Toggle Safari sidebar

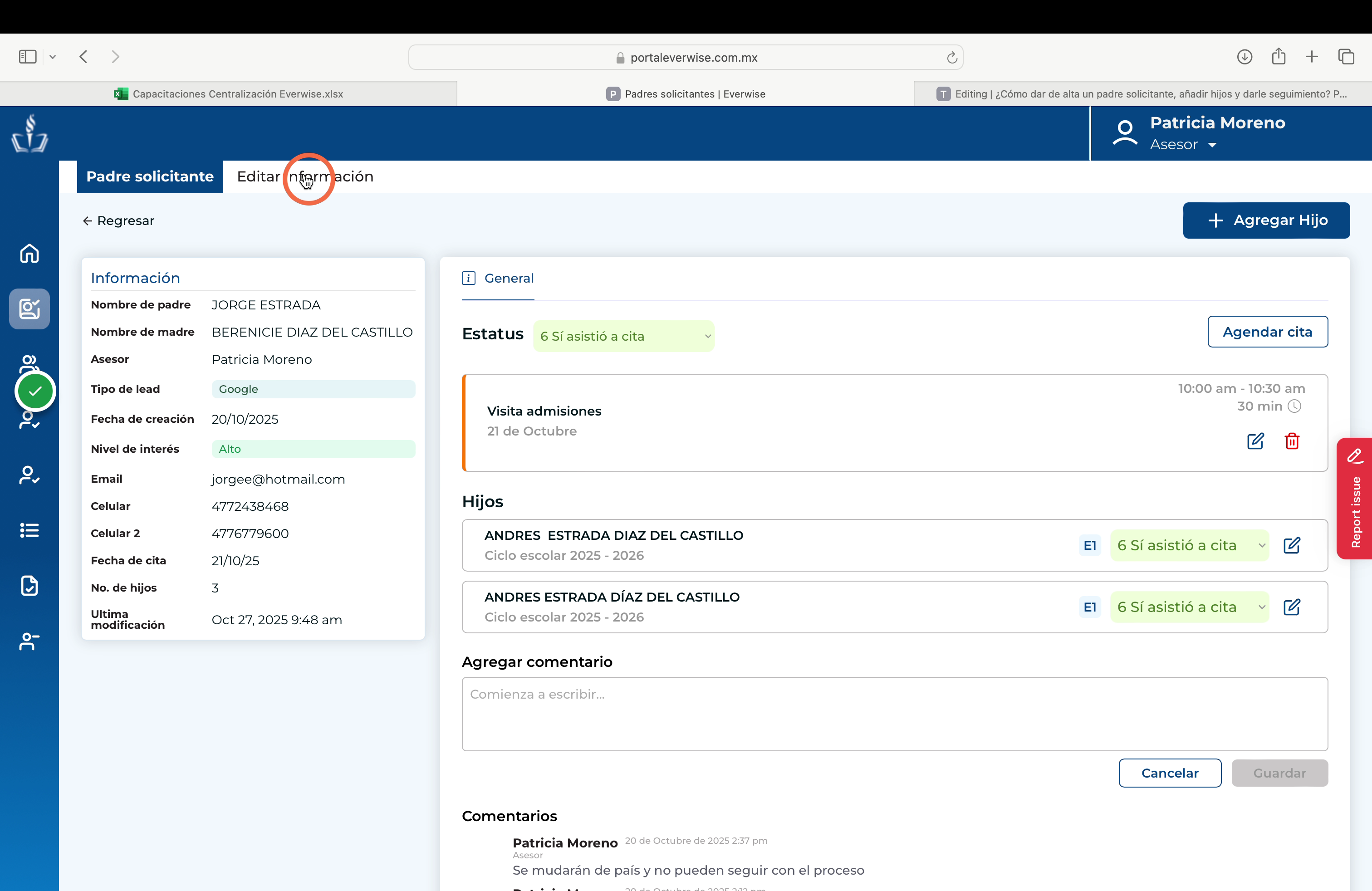tap(28, 56)
